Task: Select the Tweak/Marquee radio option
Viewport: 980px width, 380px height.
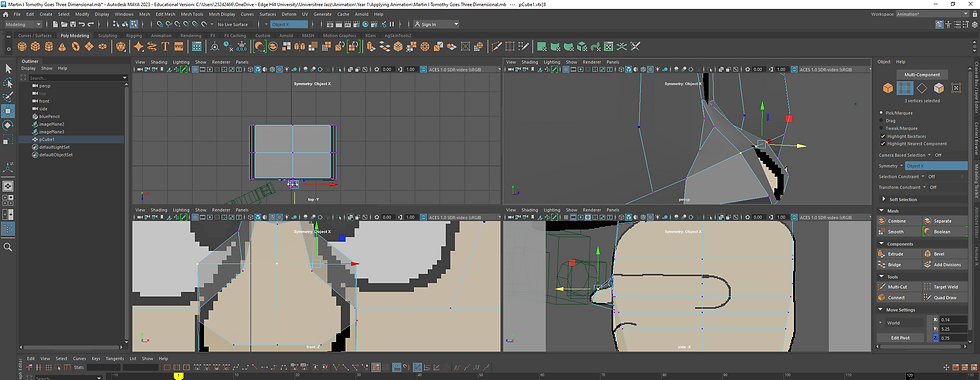Action: [881, 128]
